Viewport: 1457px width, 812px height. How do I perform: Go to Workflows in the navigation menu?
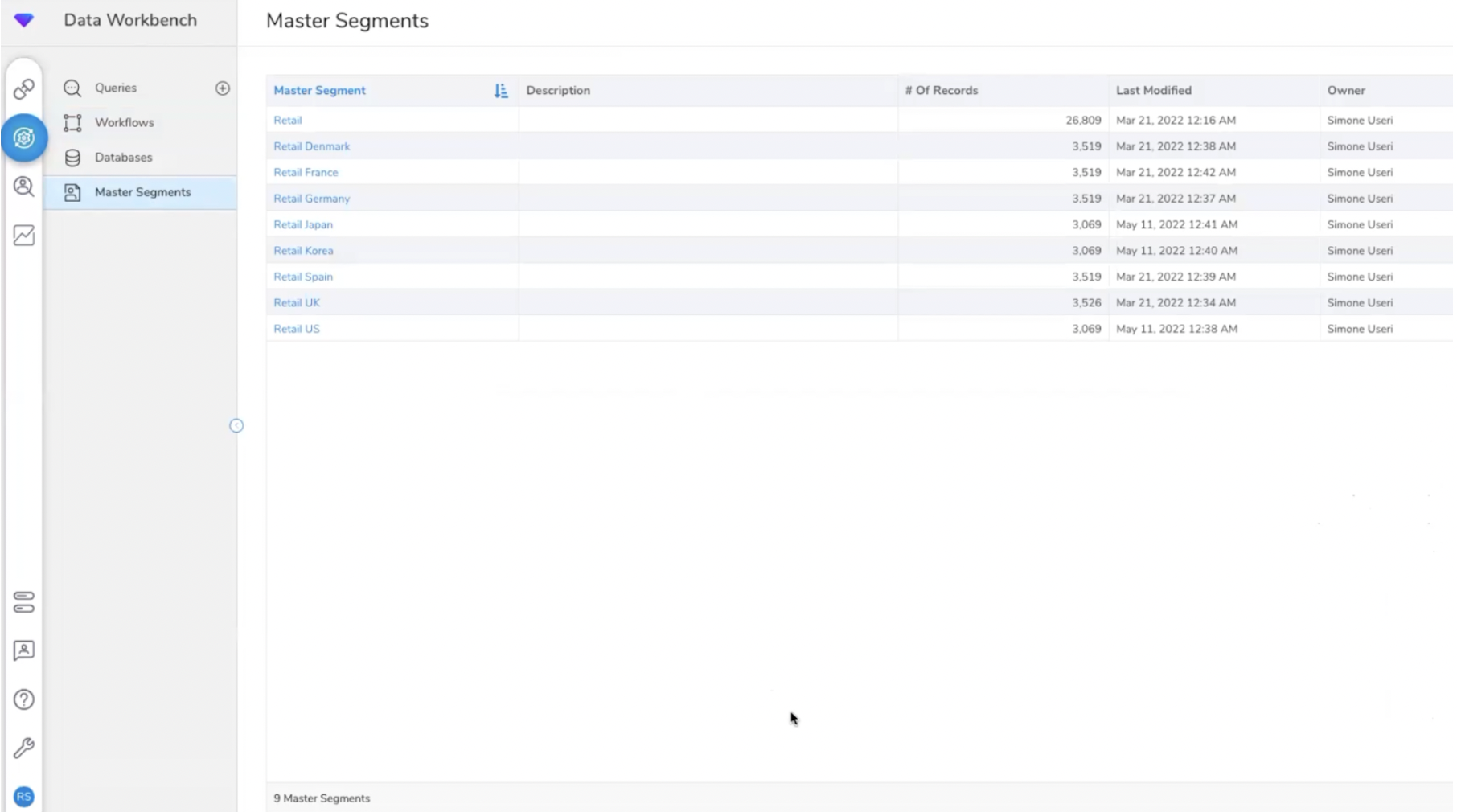point(124,123)
